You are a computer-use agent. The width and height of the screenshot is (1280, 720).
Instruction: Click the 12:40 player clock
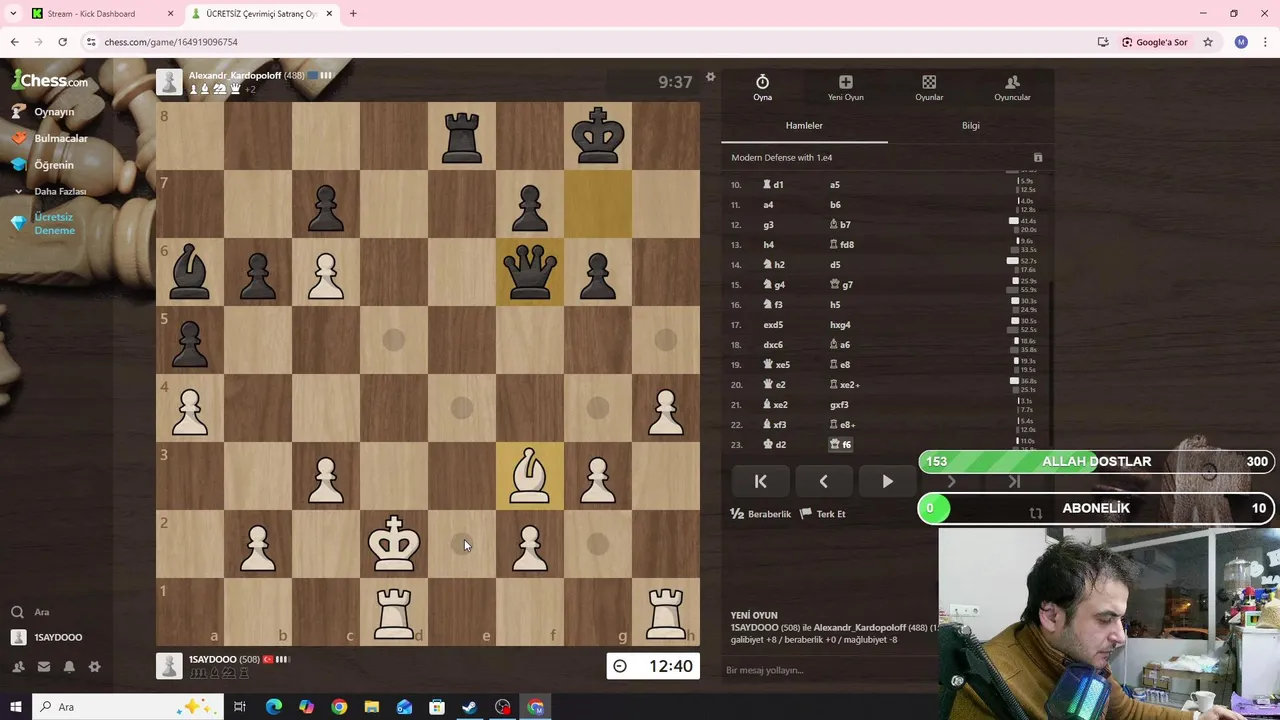coord(653,666)
